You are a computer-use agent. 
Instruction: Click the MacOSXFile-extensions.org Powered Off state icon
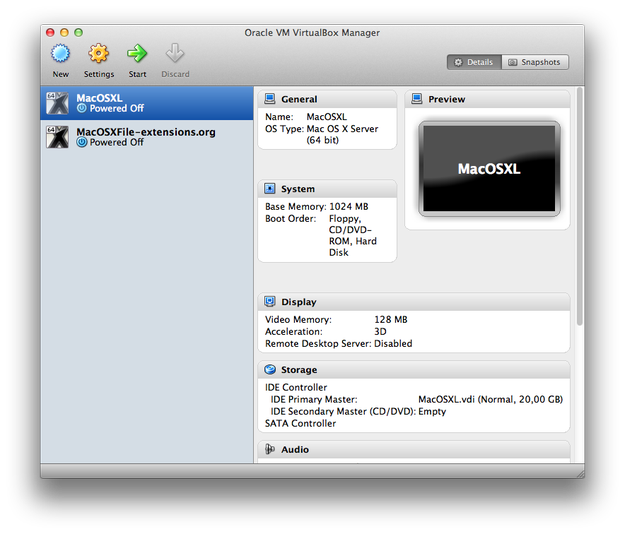pos(82,142)
